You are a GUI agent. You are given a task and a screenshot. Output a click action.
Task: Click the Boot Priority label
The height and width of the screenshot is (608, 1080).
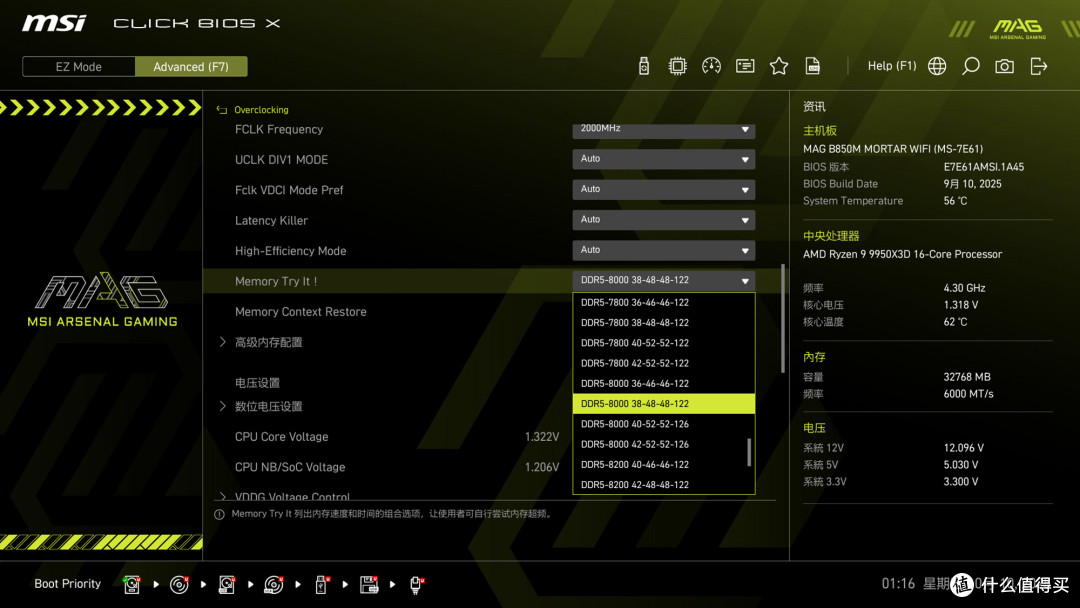pos(68,584)
